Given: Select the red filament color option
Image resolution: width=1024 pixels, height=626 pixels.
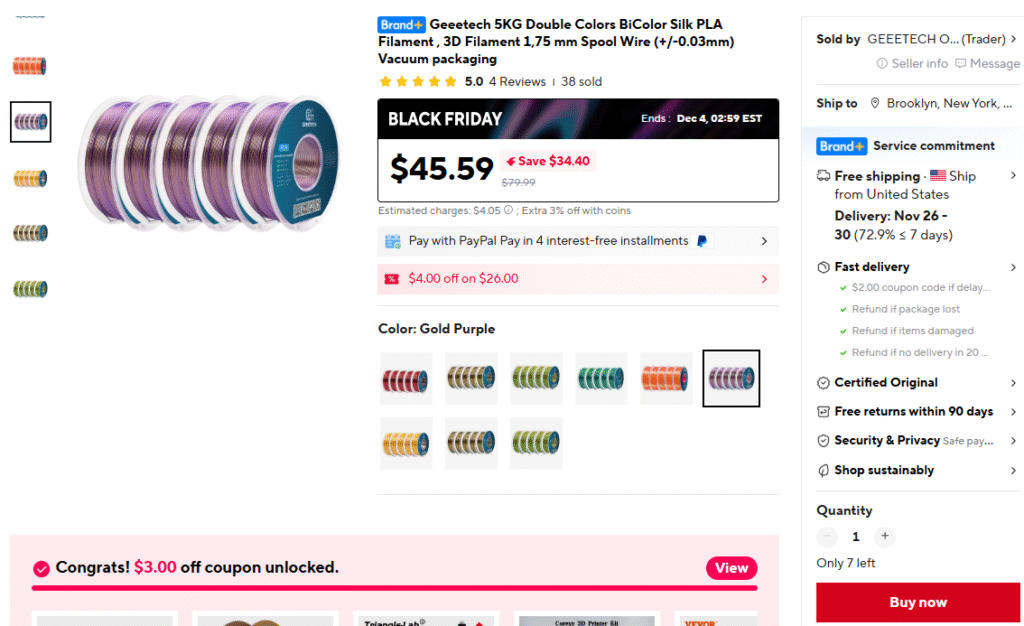Looking at the screenshot, I should 405,378.
